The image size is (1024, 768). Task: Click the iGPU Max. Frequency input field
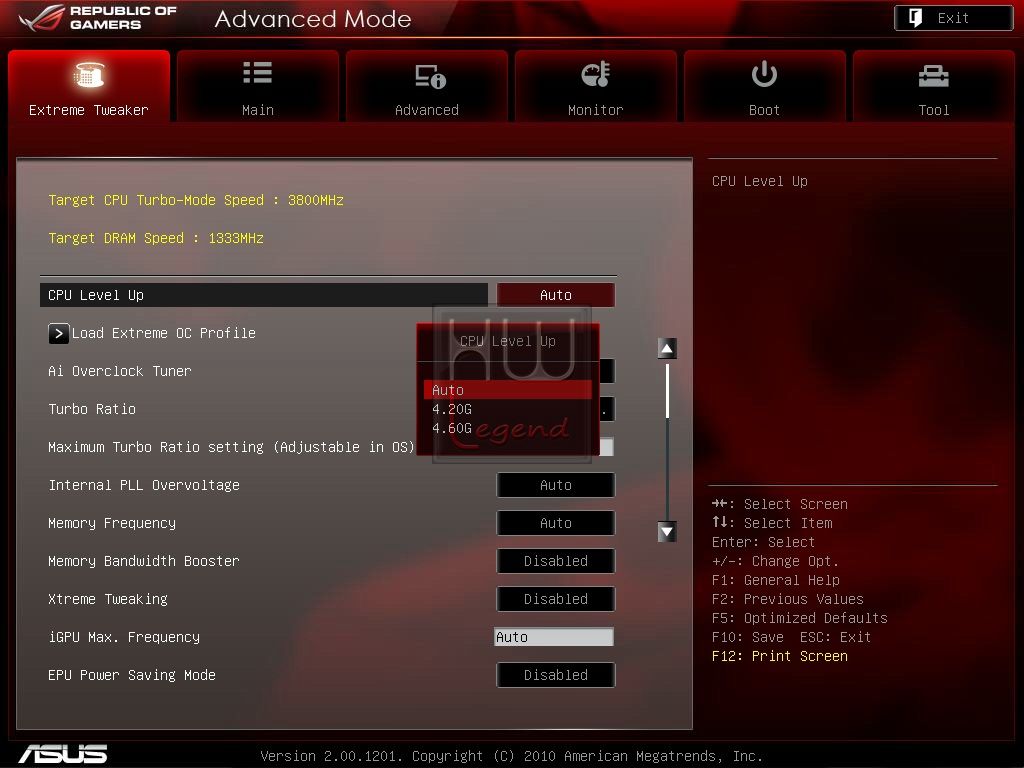pos(554,637)
